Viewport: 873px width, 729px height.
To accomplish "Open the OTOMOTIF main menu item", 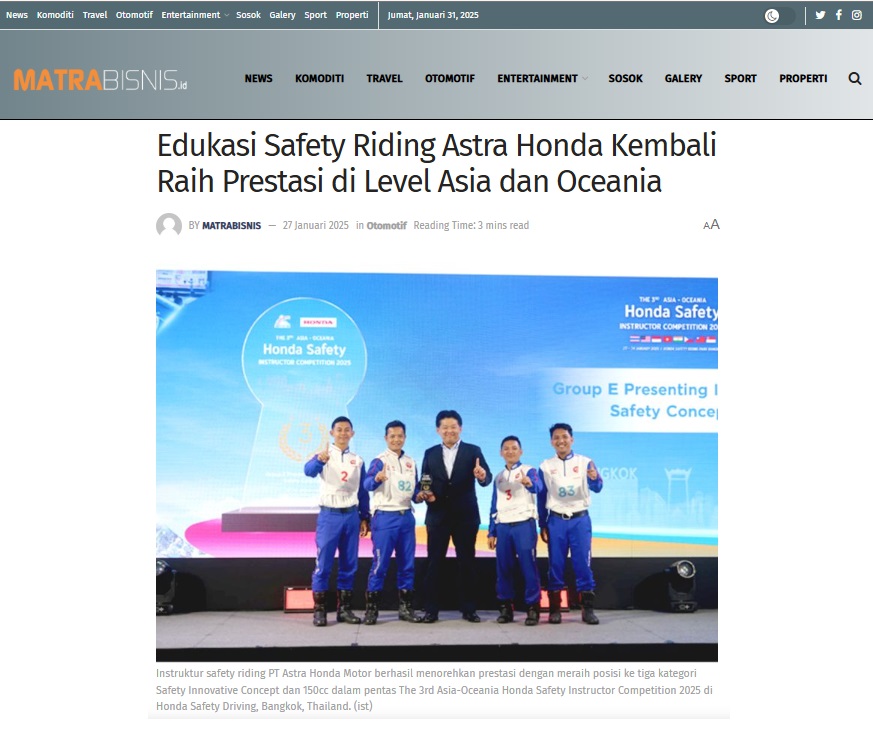I will [450, 79].
